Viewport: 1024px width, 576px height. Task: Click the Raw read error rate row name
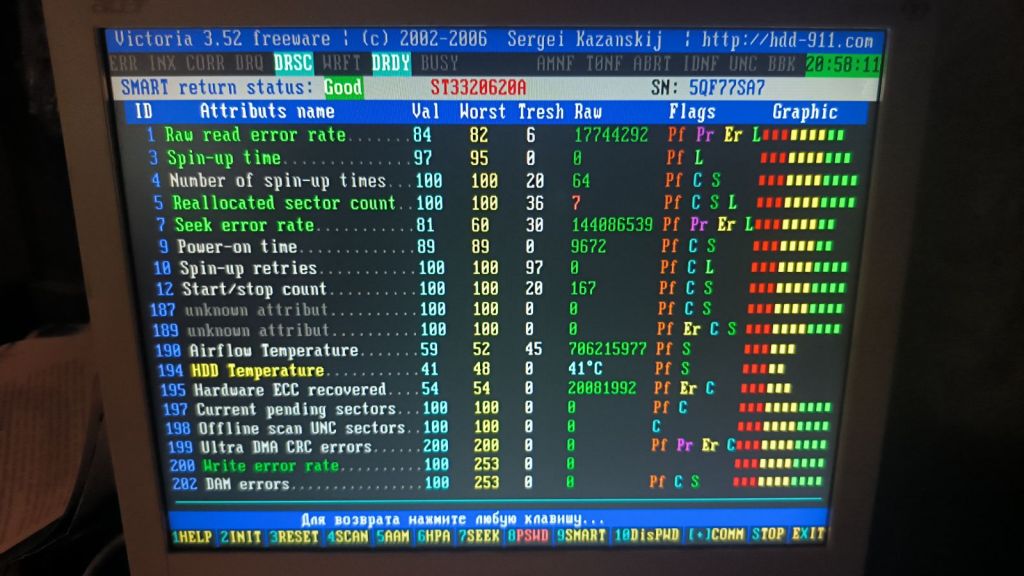[x=255, y=135]
